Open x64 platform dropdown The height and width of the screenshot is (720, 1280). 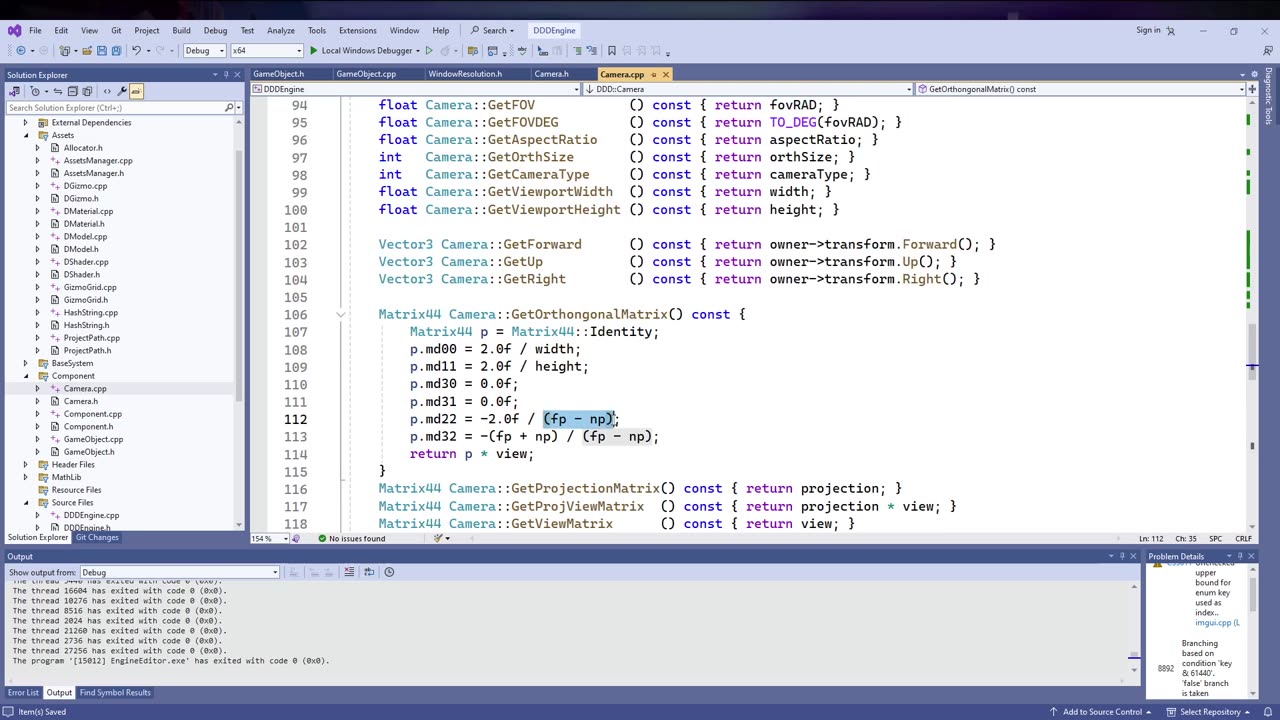coord(266,51)
